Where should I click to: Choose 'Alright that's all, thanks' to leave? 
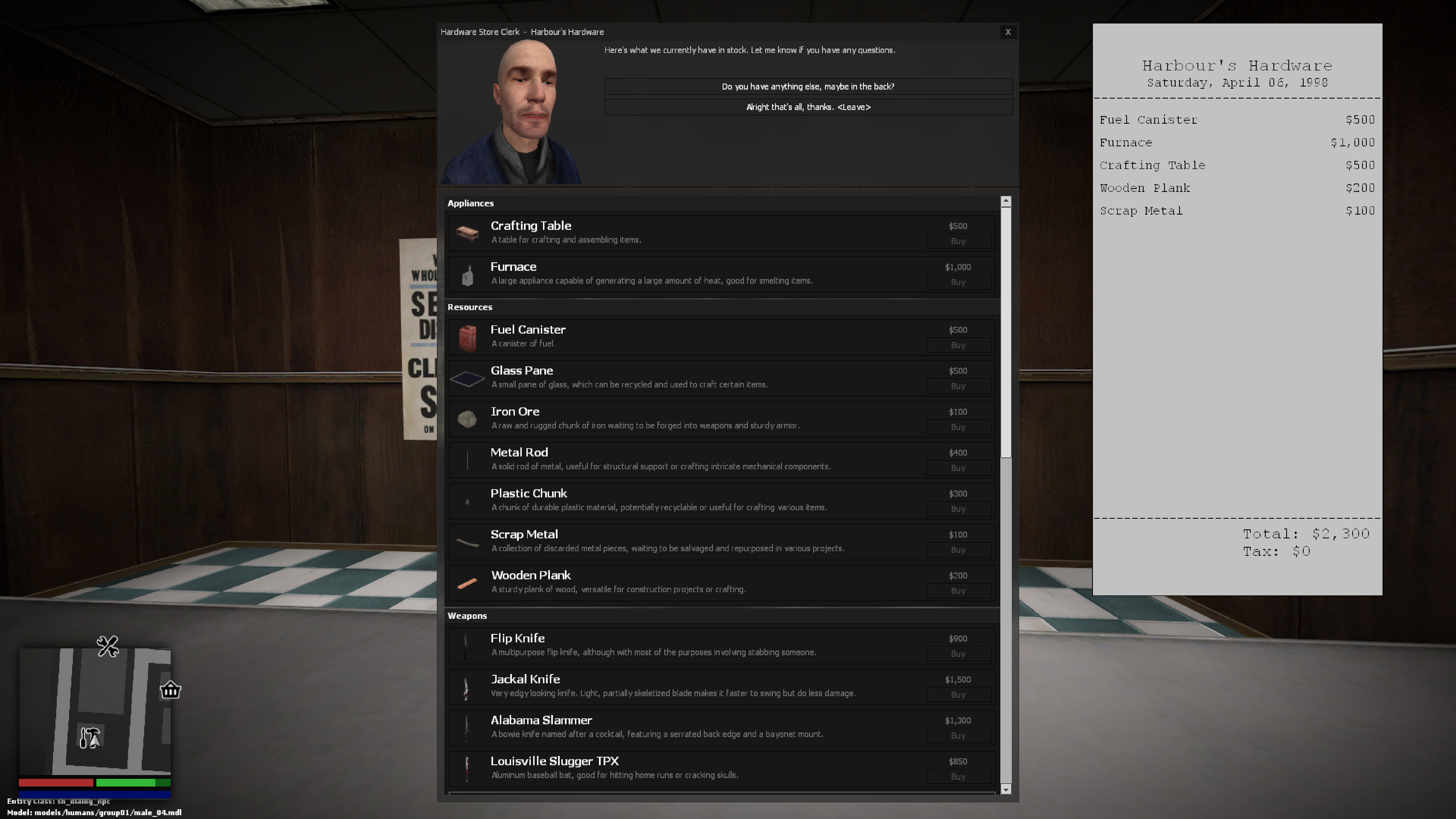tap(808, 107)
